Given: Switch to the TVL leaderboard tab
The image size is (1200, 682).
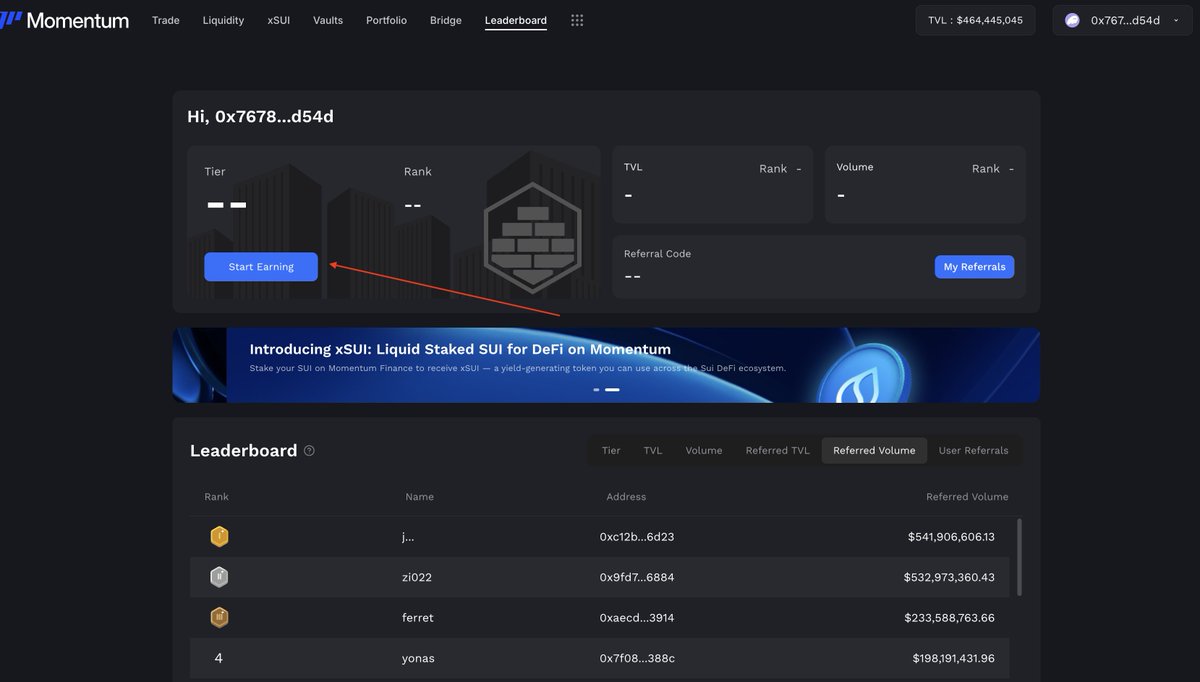Looking at the screenshot, I should coord(653,450).
